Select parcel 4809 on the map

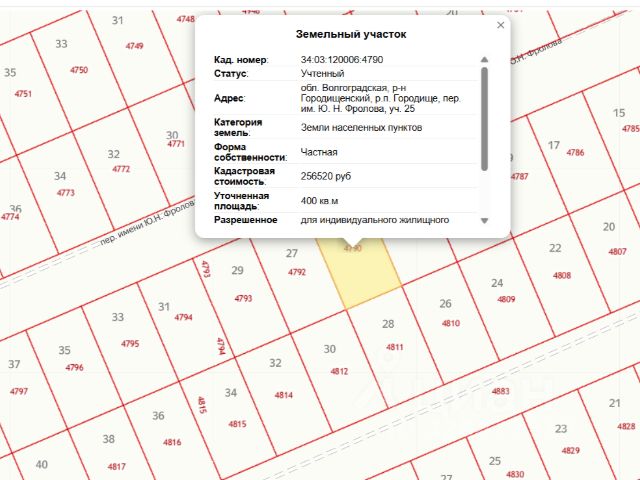(x=506, y=299)
